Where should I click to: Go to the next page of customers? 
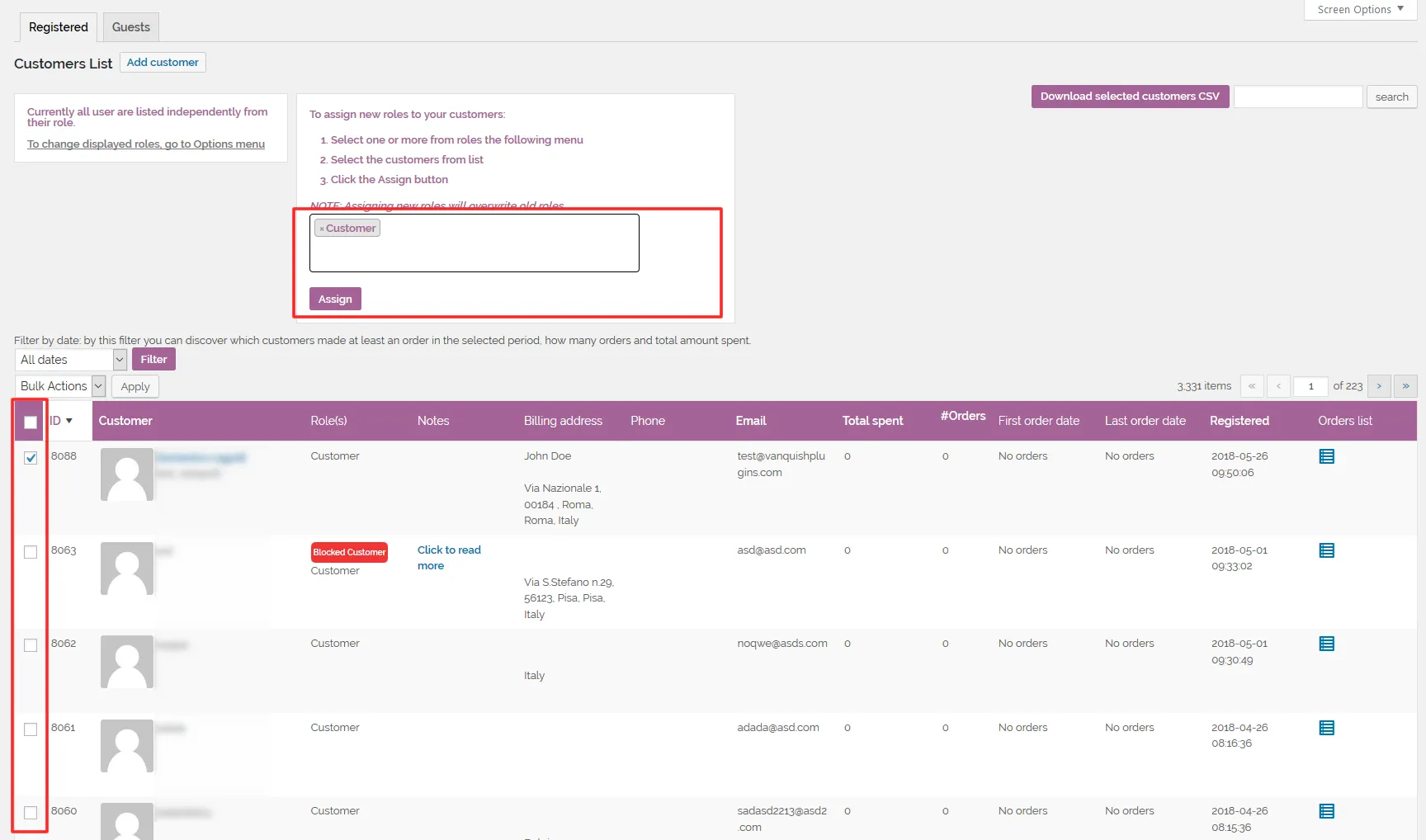point(1378,386)
